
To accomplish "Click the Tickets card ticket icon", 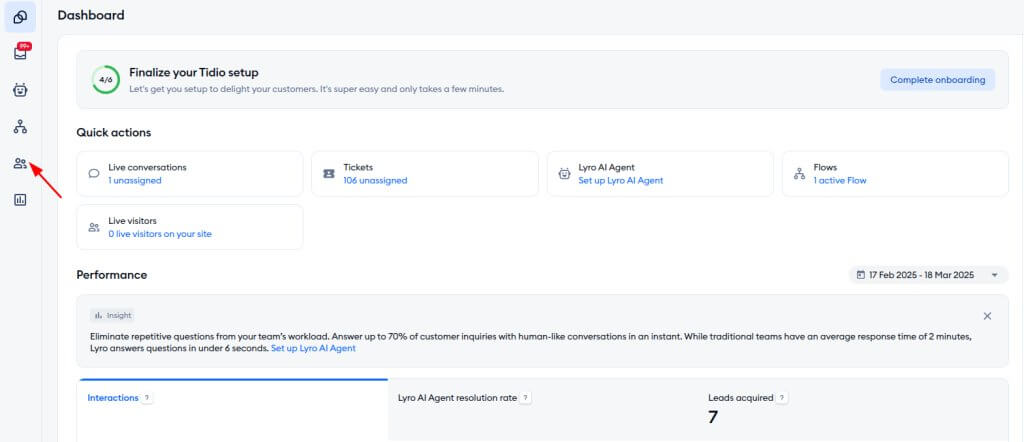I will (x=329, y=174).
